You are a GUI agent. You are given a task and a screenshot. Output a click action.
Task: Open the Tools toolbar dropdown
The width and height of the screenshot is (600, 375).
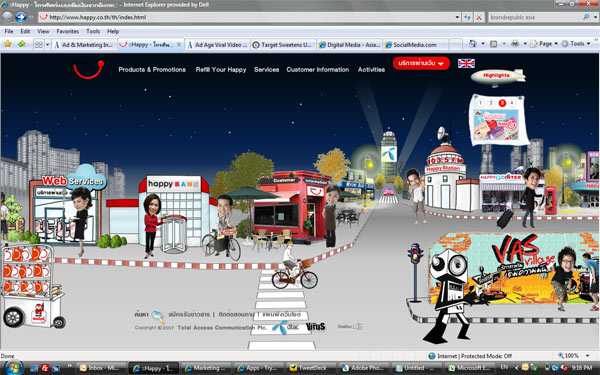[576, 44]
